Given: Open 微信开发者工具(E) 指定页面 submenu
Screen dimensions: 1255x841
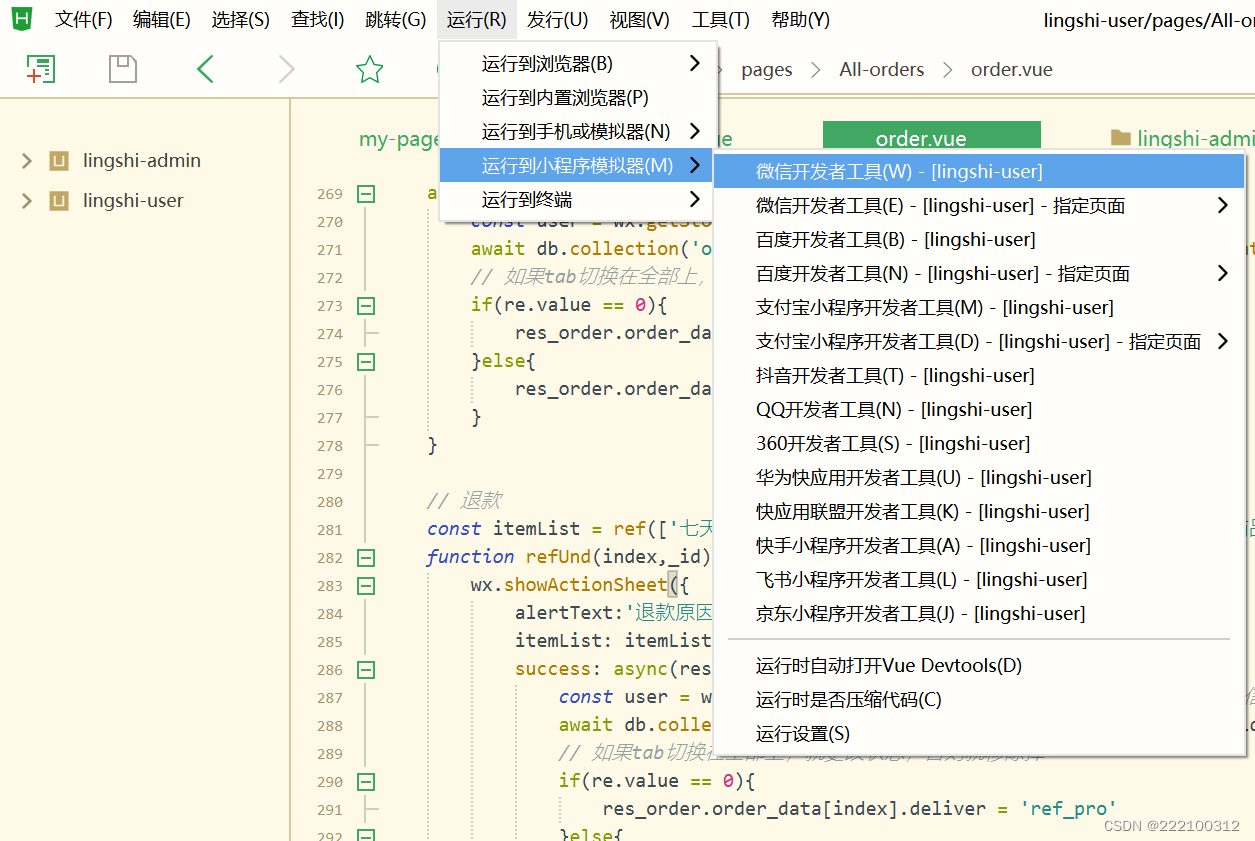Looking at the screenshot, I should coord(979,206).
